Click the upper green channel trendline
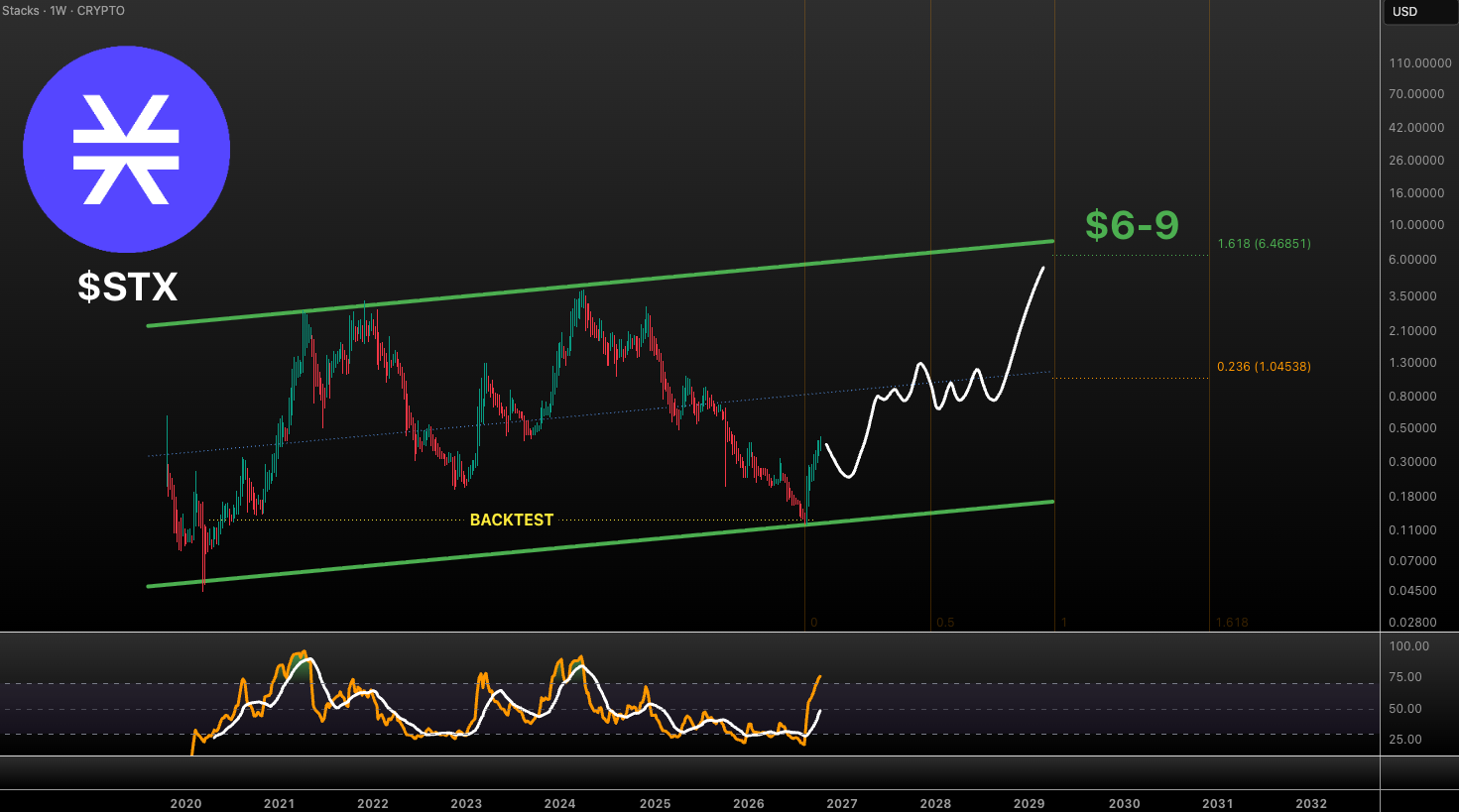Viewport: 1459px width, 812px height. pos(600,284)
